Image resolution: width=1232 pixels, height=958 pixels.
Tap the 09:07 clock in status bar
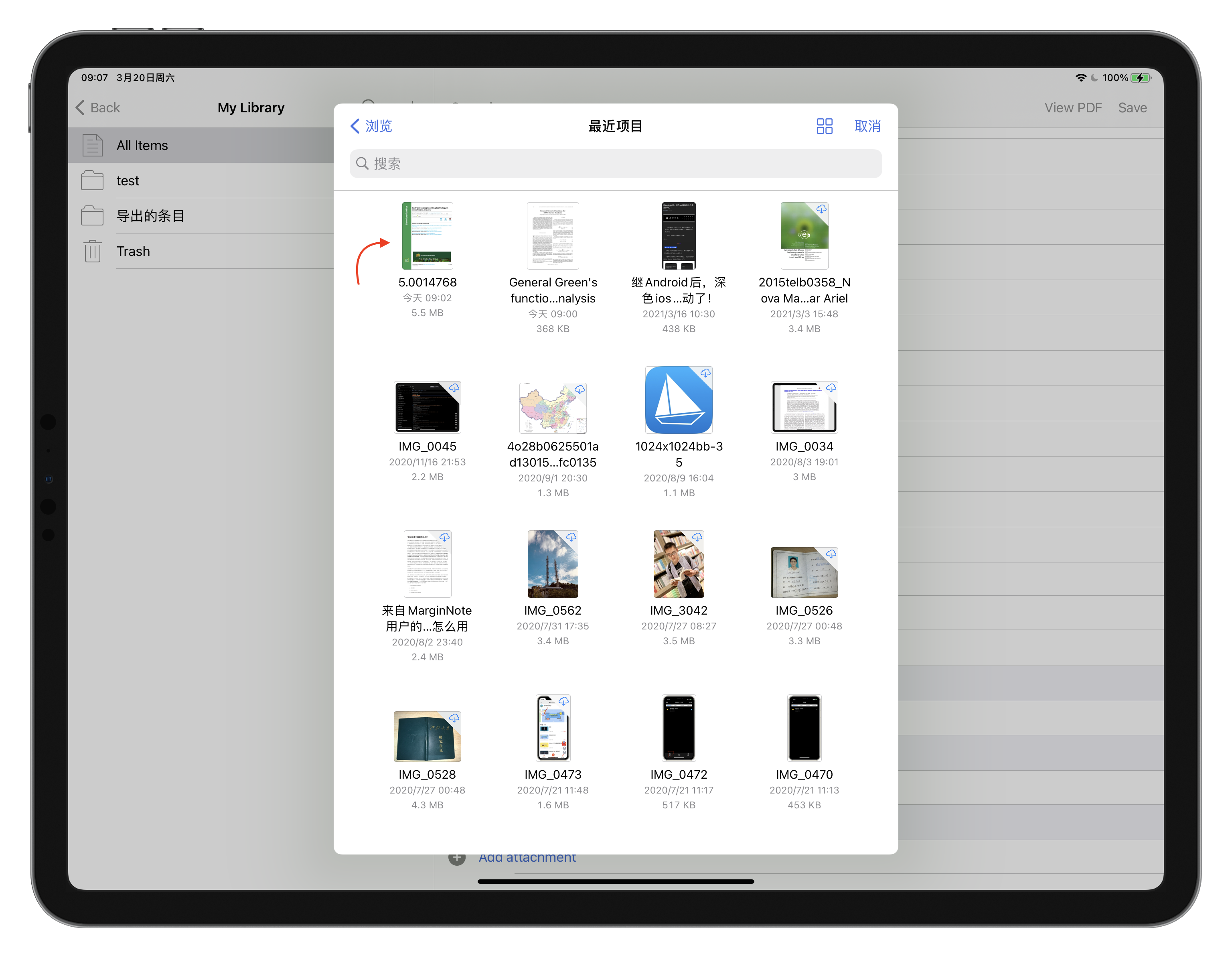pyautogui.click(x=94, y=78)
